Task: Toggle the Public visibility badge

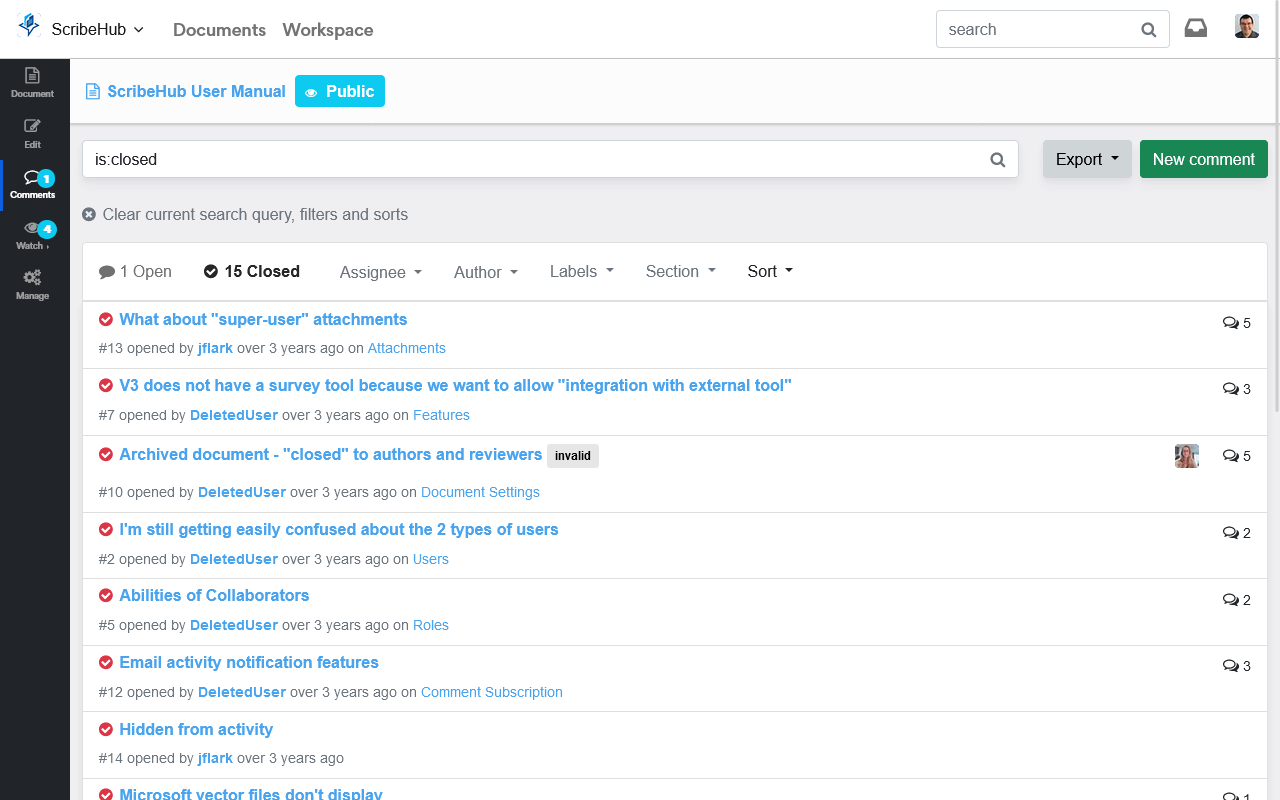Action: click(x=340, y=91)
